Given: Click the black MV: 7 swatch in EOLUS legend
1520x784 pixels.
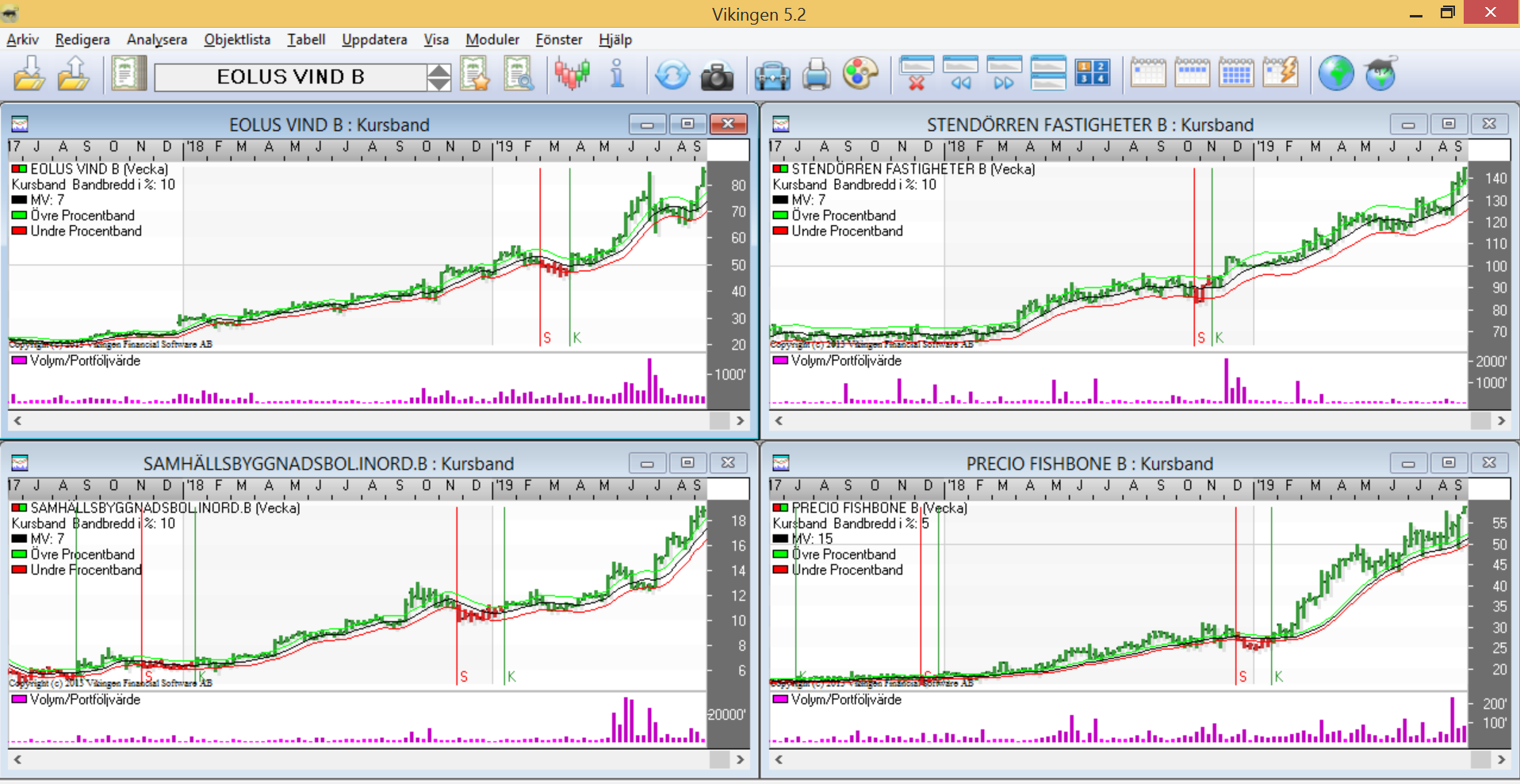Looking at the screenshot, I should pyautogui.click(x=19, y=200).
